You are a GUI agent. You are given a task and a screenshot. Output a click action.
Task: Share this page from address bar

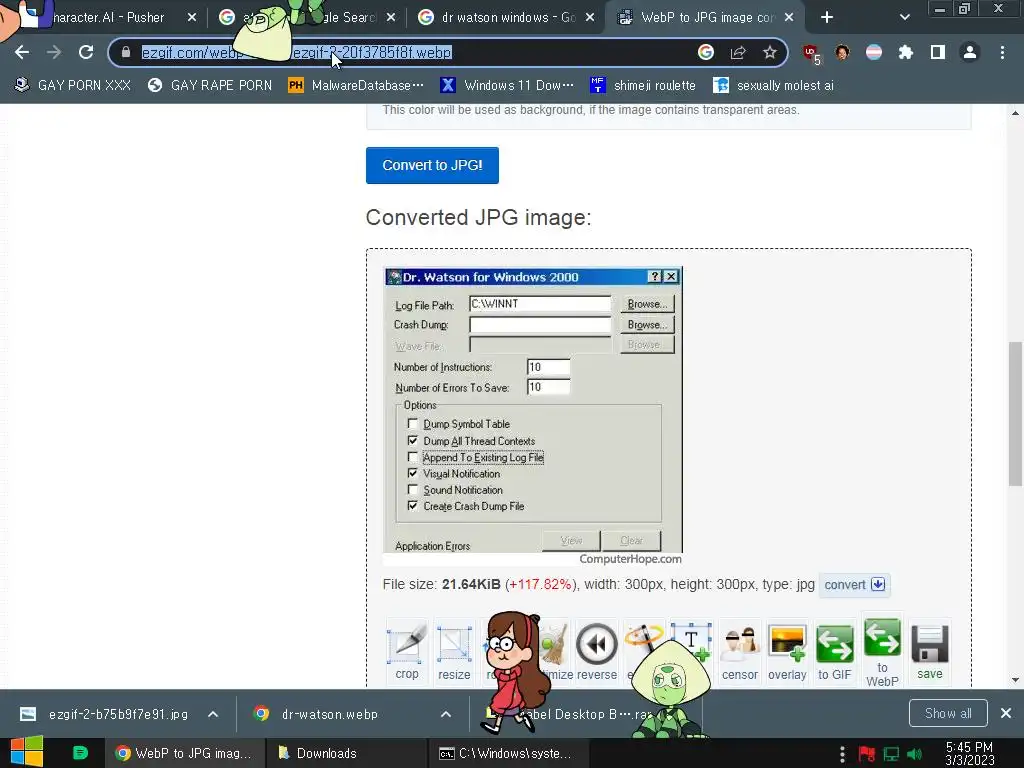(x=738, y=52)
